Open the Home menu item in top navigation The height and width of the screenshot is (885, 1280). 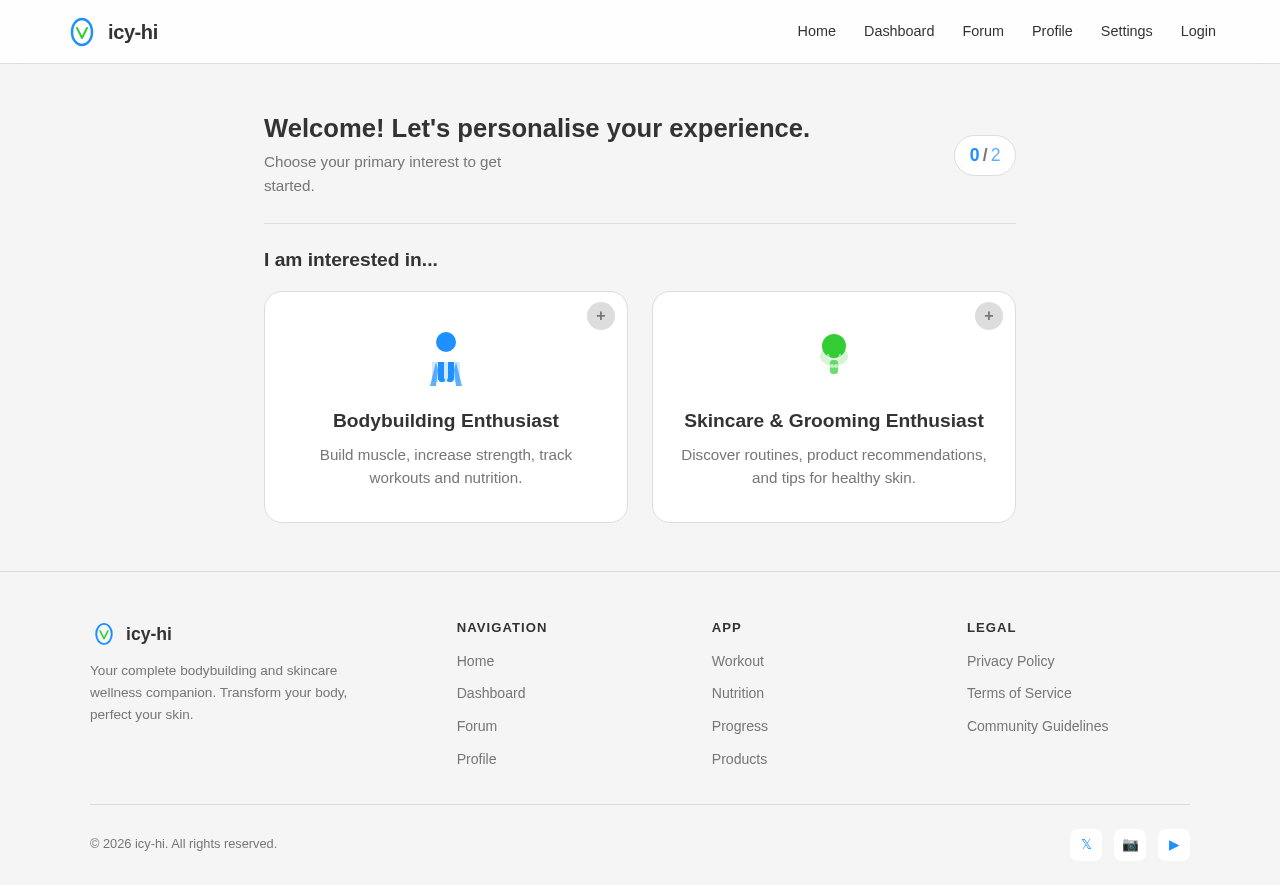[x=816, y=31]
